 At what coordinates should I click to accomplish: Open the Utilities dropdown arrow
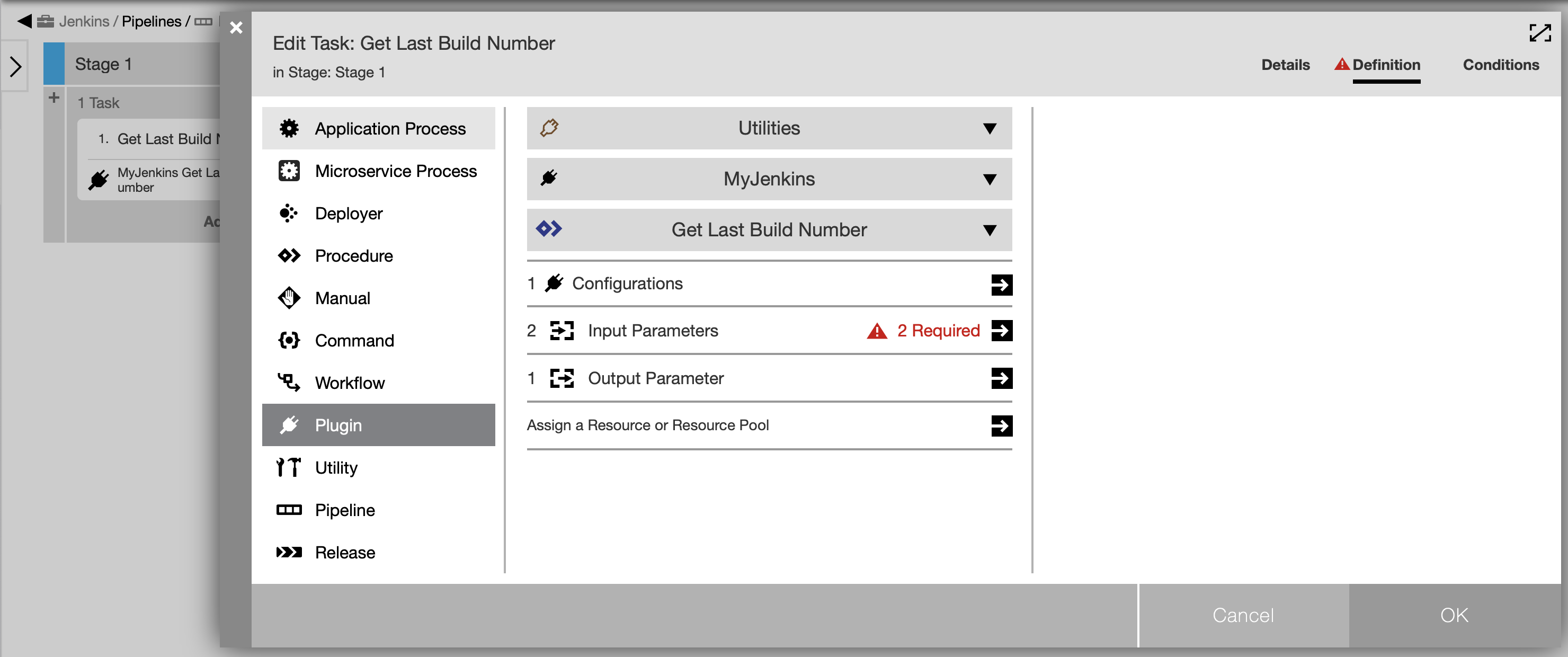(990, 129)
